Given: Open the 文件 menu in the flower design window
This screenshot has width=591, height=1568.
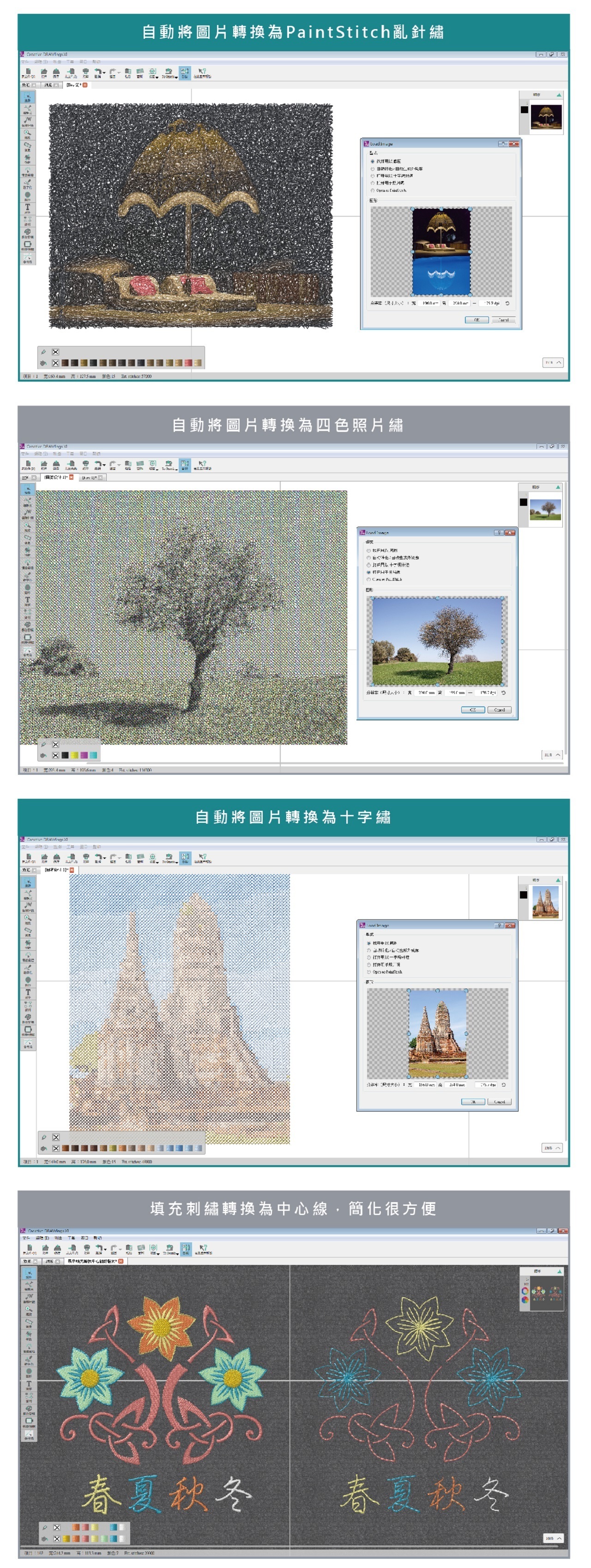Looking at the screenshot, I should click(26, 1238).
